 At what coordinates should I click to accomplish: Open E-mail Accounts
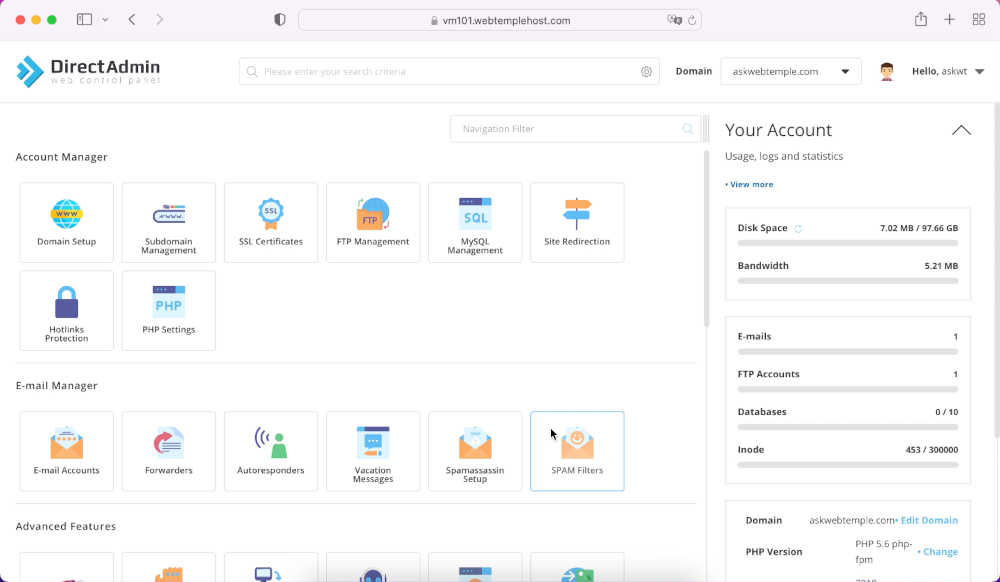[66, 451]
